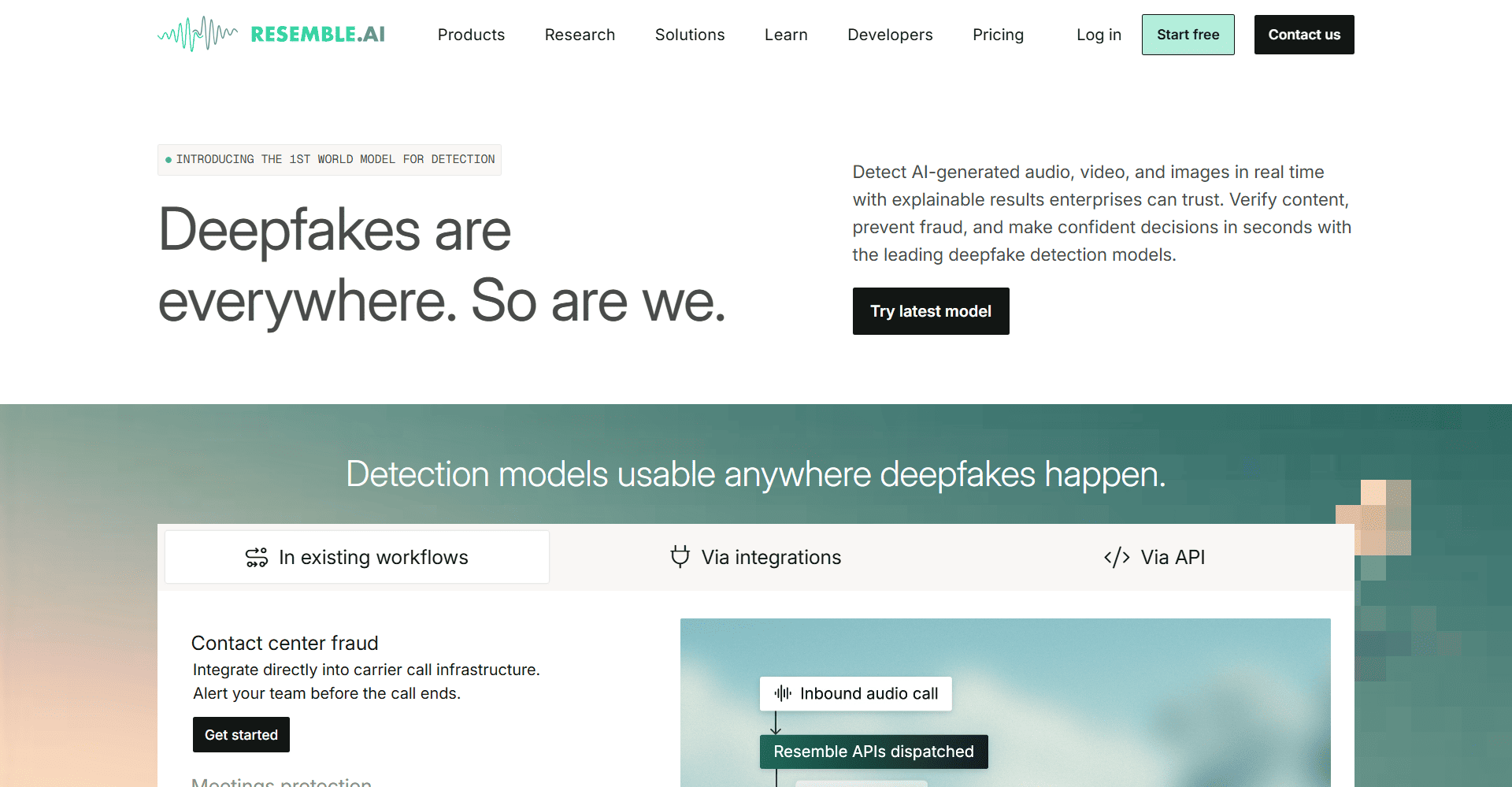The image size is (1512, 787).
Task: Click the workflow icon beside In existing workflows
Action: coord(257,558)
